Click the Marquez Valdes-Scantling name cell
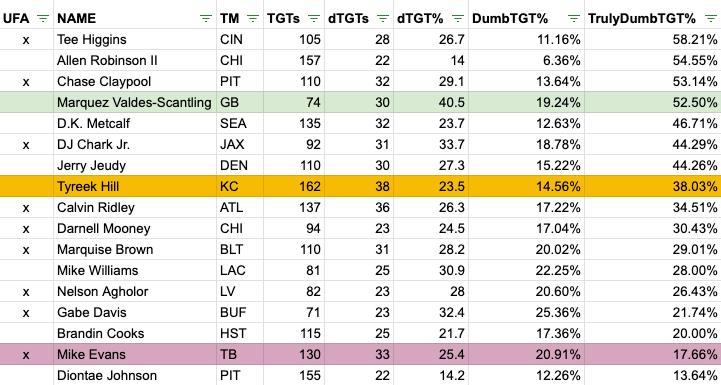Viewport: 721px width, 385px height. (x=135, y=103)
